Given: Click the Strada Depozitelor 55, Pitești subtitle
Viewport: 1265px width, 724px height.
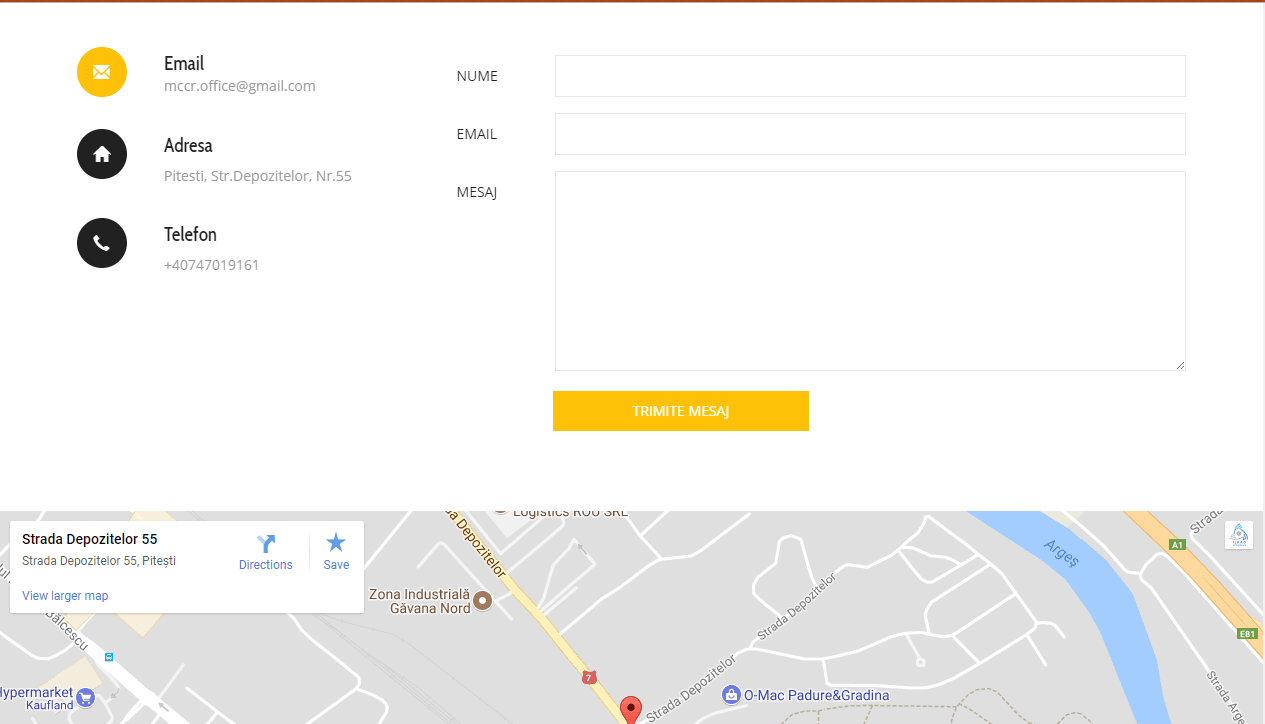Looking at the screenshot, I should (x=99, y=561).
